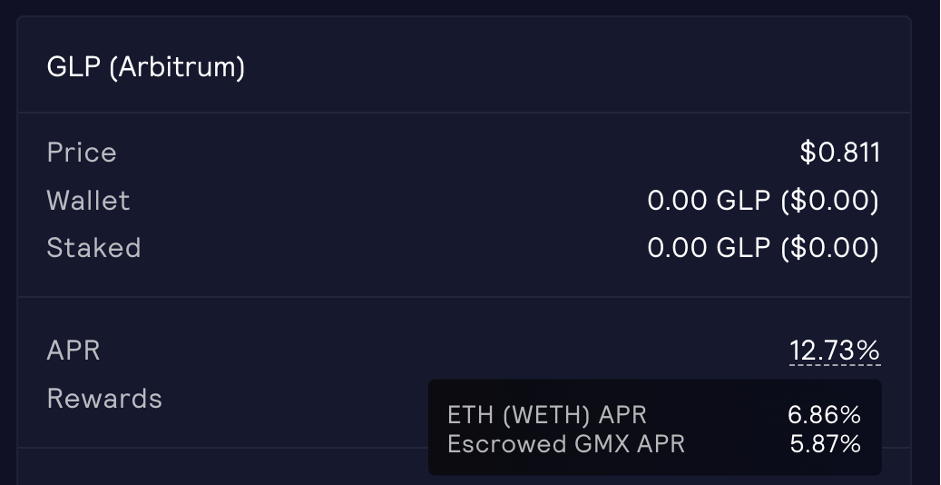Click the Staked 0.00 GLP amount

709,248
